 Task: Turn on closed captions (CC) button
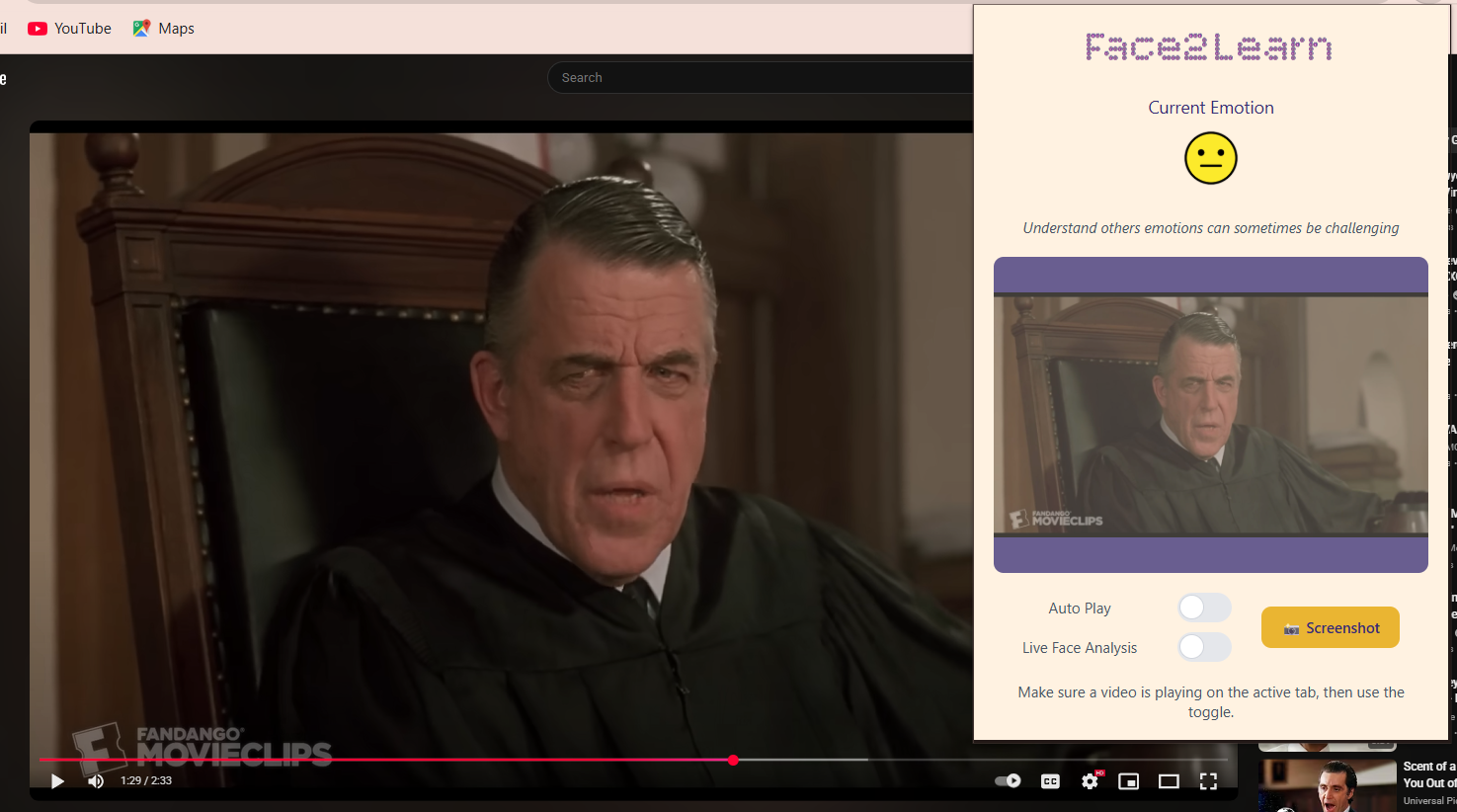click(x=1050, y=781)
